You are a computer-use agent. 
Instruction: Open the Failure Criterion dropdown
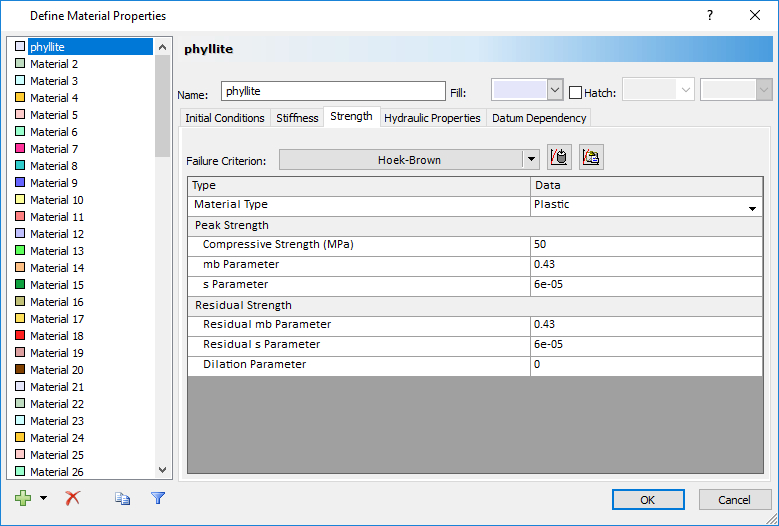click(530, 159)
